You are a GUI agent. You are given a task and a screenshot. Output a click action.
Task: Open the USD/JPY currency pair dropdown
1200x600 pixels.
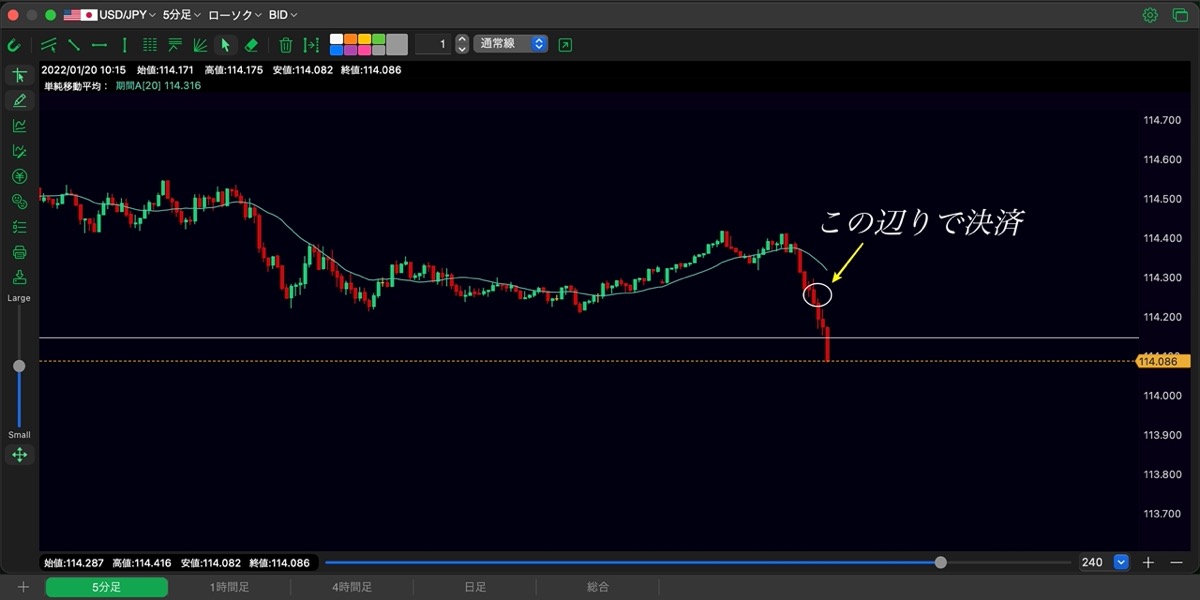[x=109, y=15]
